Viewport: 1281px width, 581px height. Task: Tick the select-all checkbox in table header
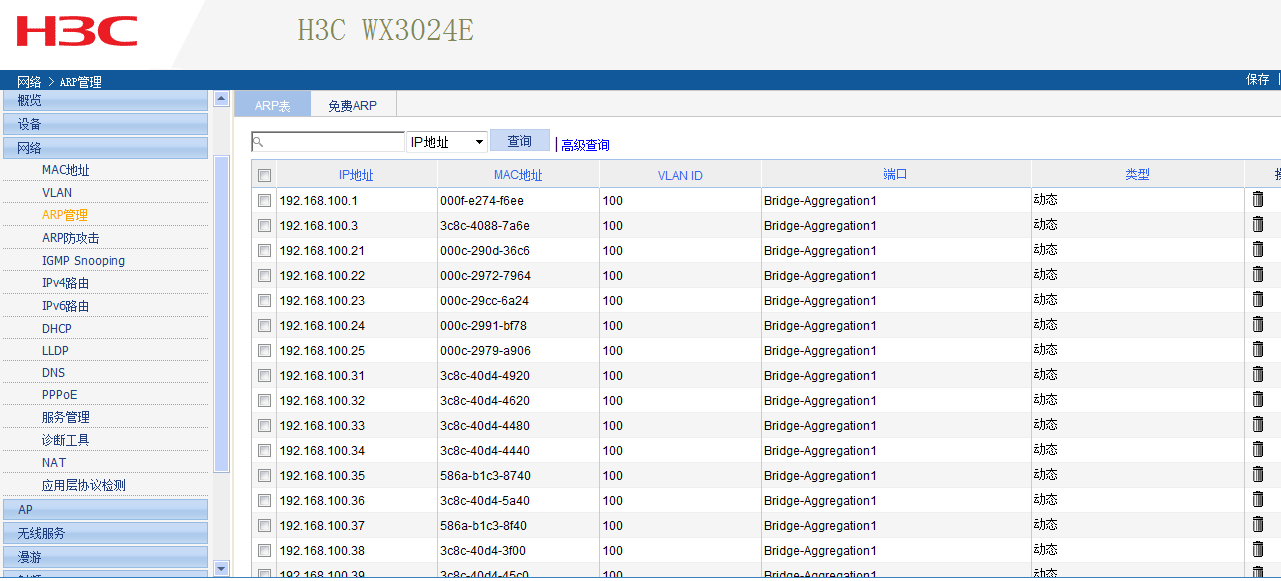tap(264, 175)
